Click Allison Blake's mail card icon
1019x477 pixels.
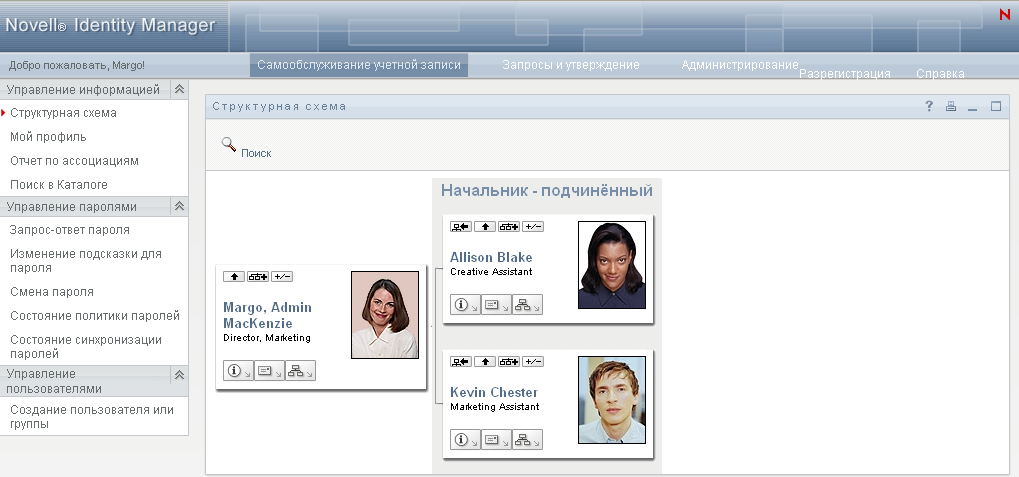point(496,304)
